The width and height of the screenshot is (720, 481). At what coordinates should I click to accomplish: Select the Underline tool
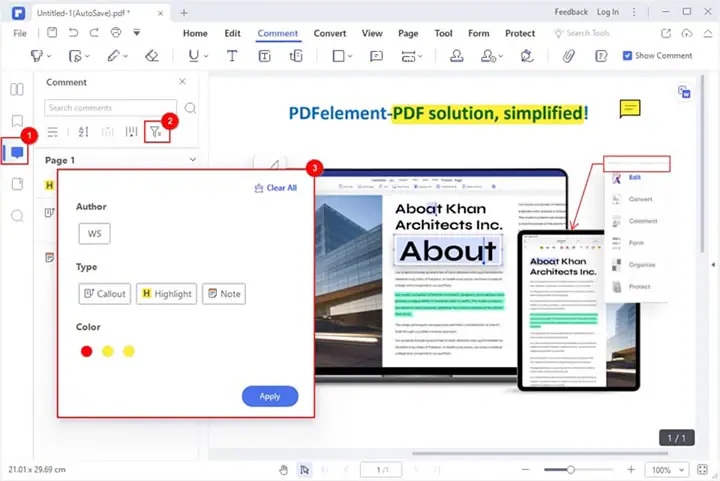pyautogui.click(x=194, y=56)
